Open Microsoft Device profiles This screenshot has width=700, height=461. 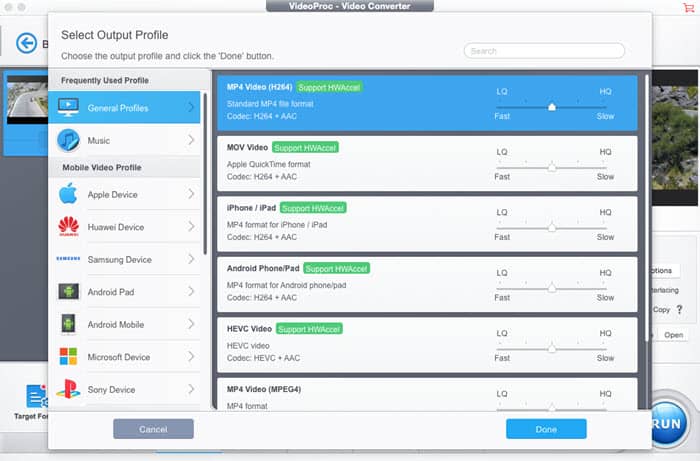[x=125, y=357]
